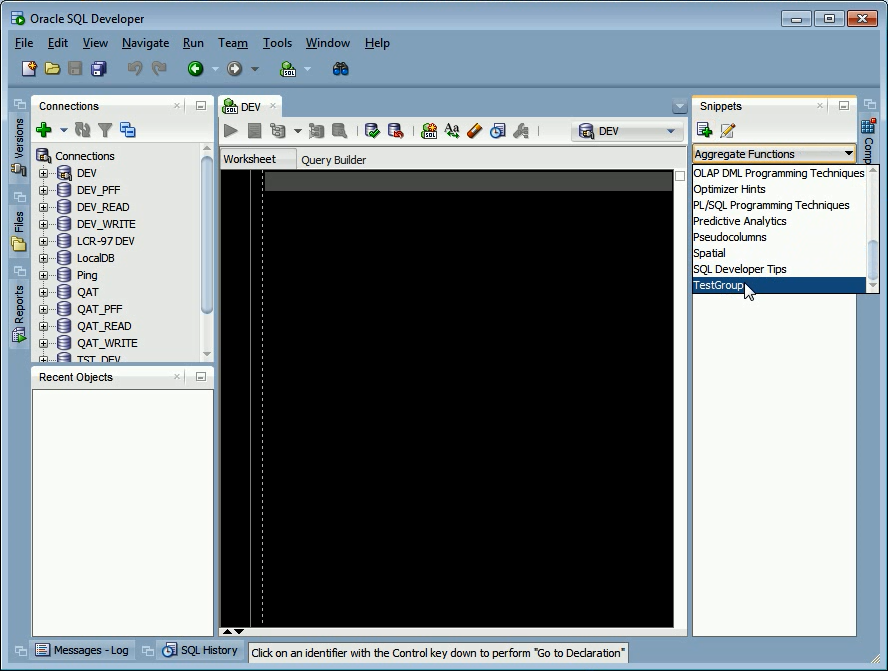This screenshot has width=888, height=671.
Task: Apply filter icon in Connections panel
Action: click(x=105, y=130)
